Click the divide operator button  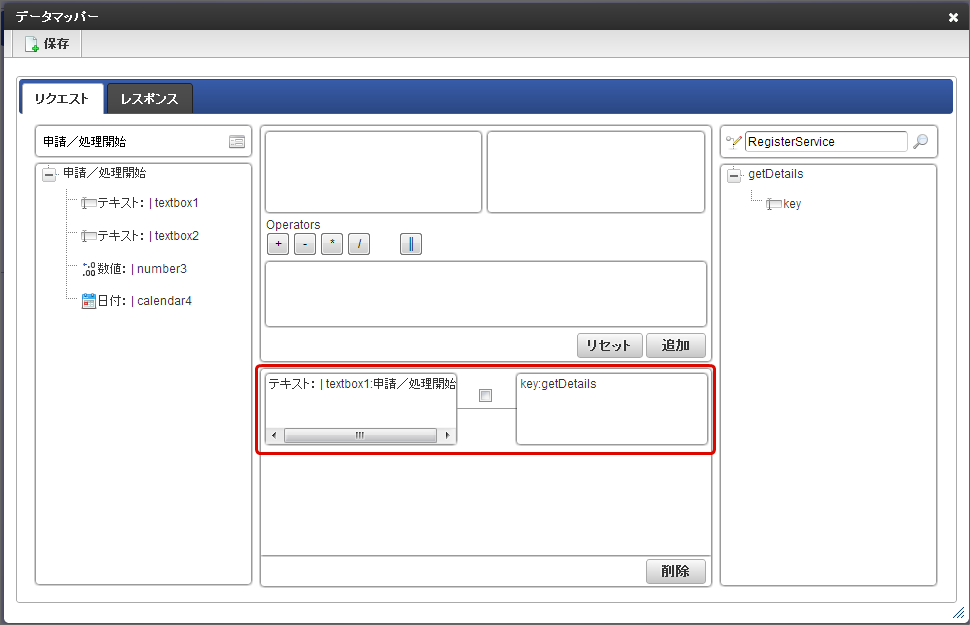coord(359,244)
